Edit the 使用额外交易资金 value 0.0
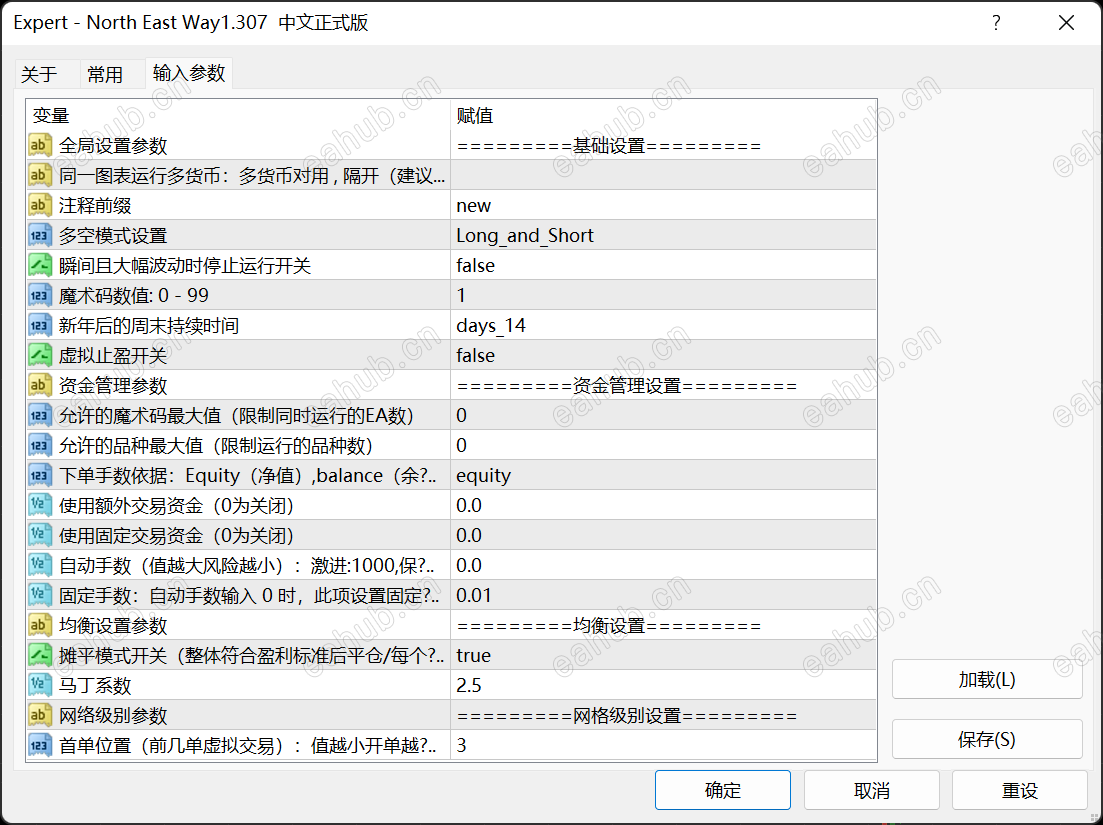This screenshot has height=825, width=1103. point(663,506)
